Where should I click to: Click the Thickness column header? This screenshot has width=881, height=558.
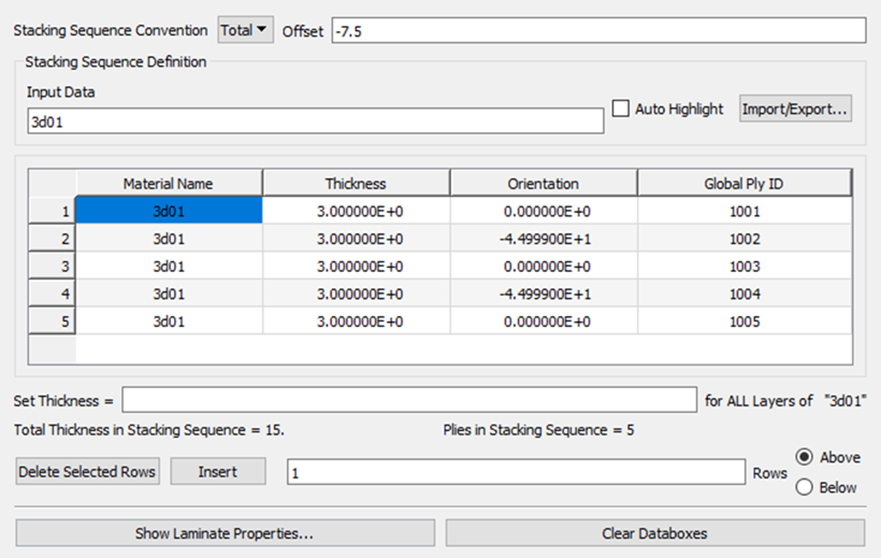(355, 184)
